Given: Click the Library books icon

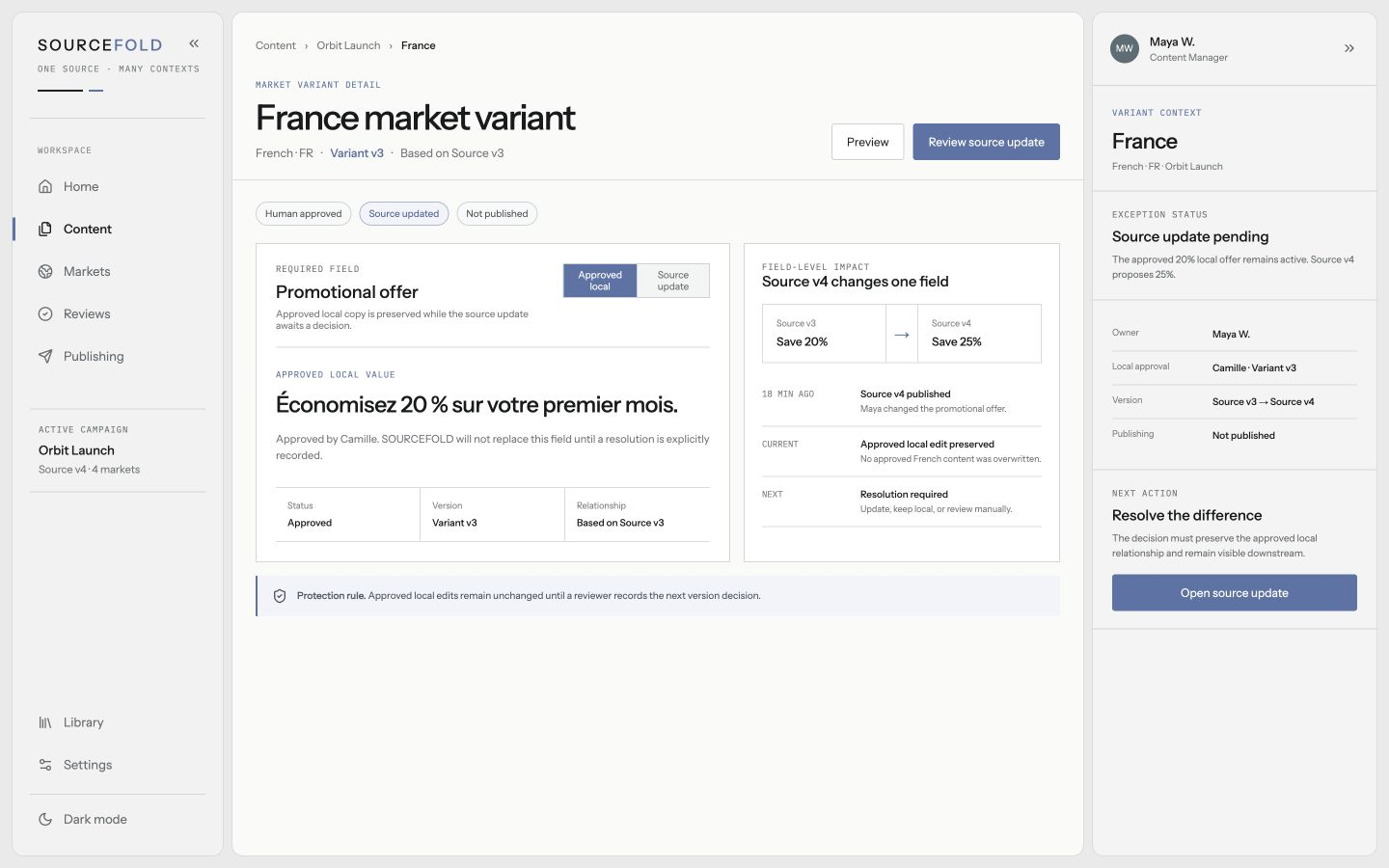Looking at the screenshot, I should (x=45, y=722).
